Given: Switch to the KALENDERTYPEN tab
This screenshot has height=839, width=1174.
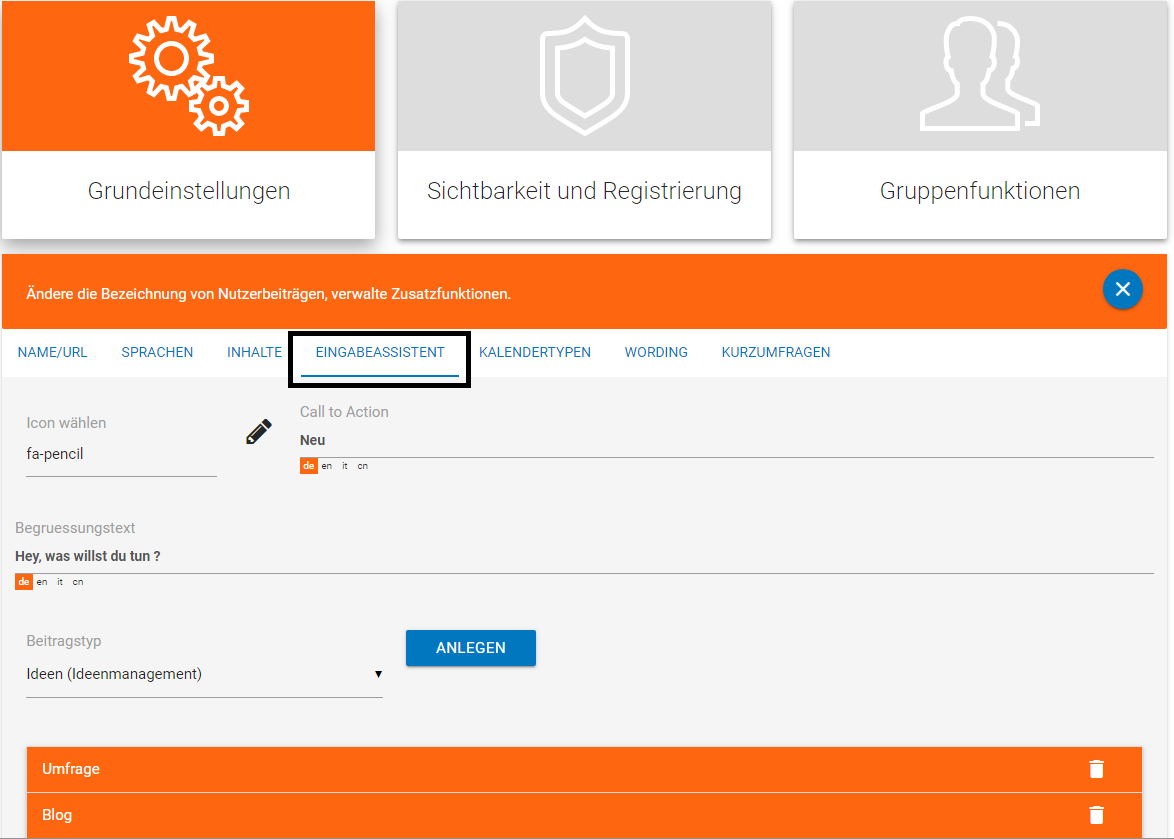Looking at the screenshot, I should pos(535,353).
